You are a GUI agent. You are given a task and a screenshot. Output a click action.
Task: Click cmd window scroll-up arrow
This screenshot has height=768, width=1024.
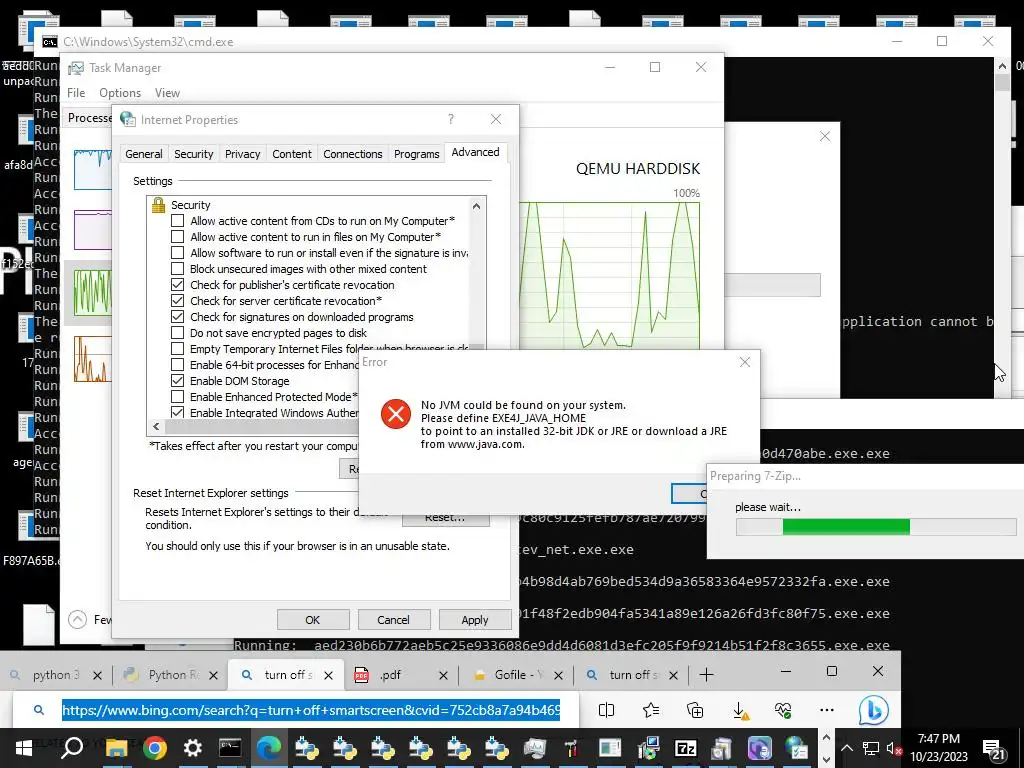point(1002,65)
